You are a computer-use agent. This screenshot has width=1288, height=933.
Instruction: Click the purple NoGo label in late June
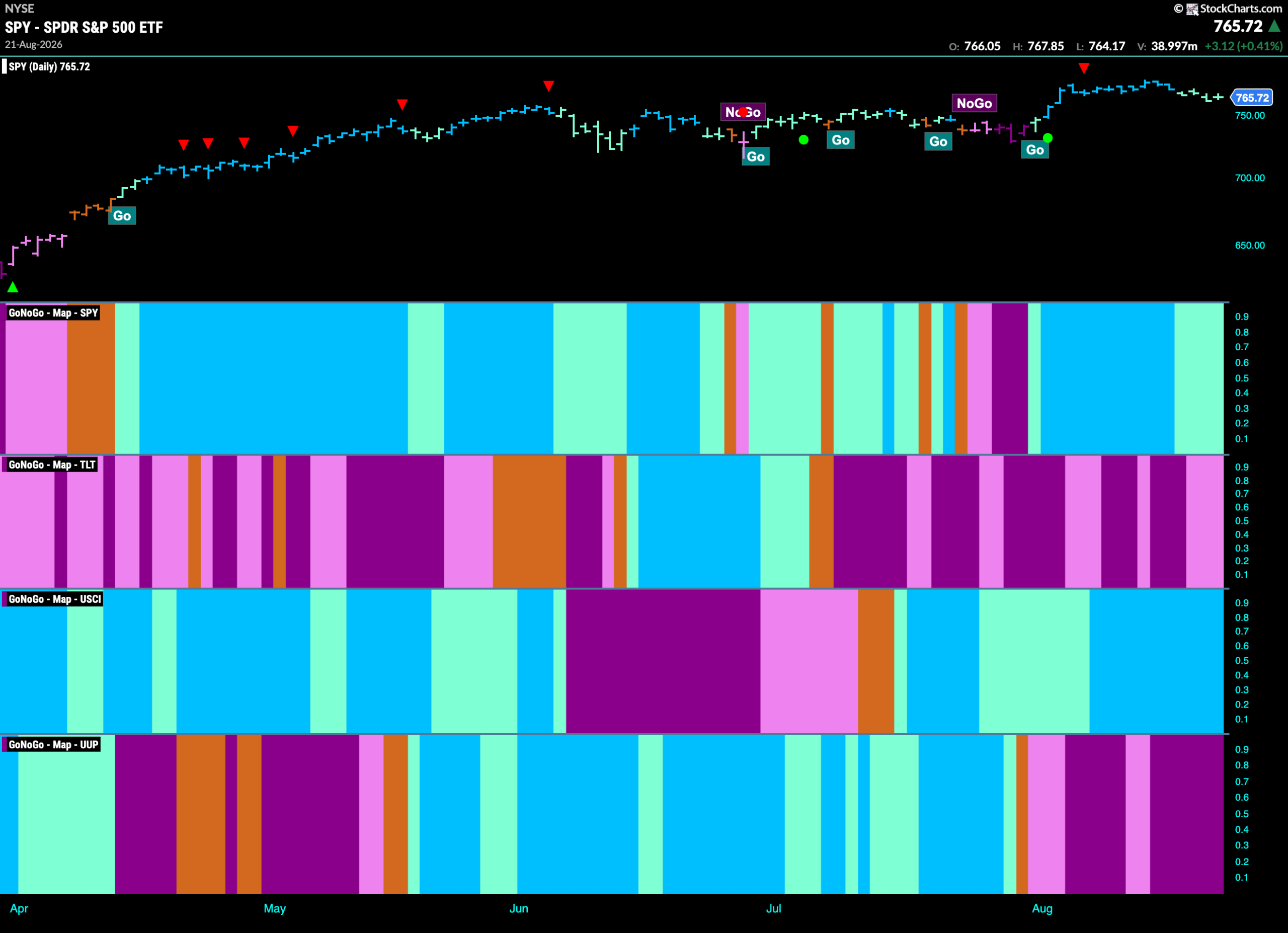(743, 112)
